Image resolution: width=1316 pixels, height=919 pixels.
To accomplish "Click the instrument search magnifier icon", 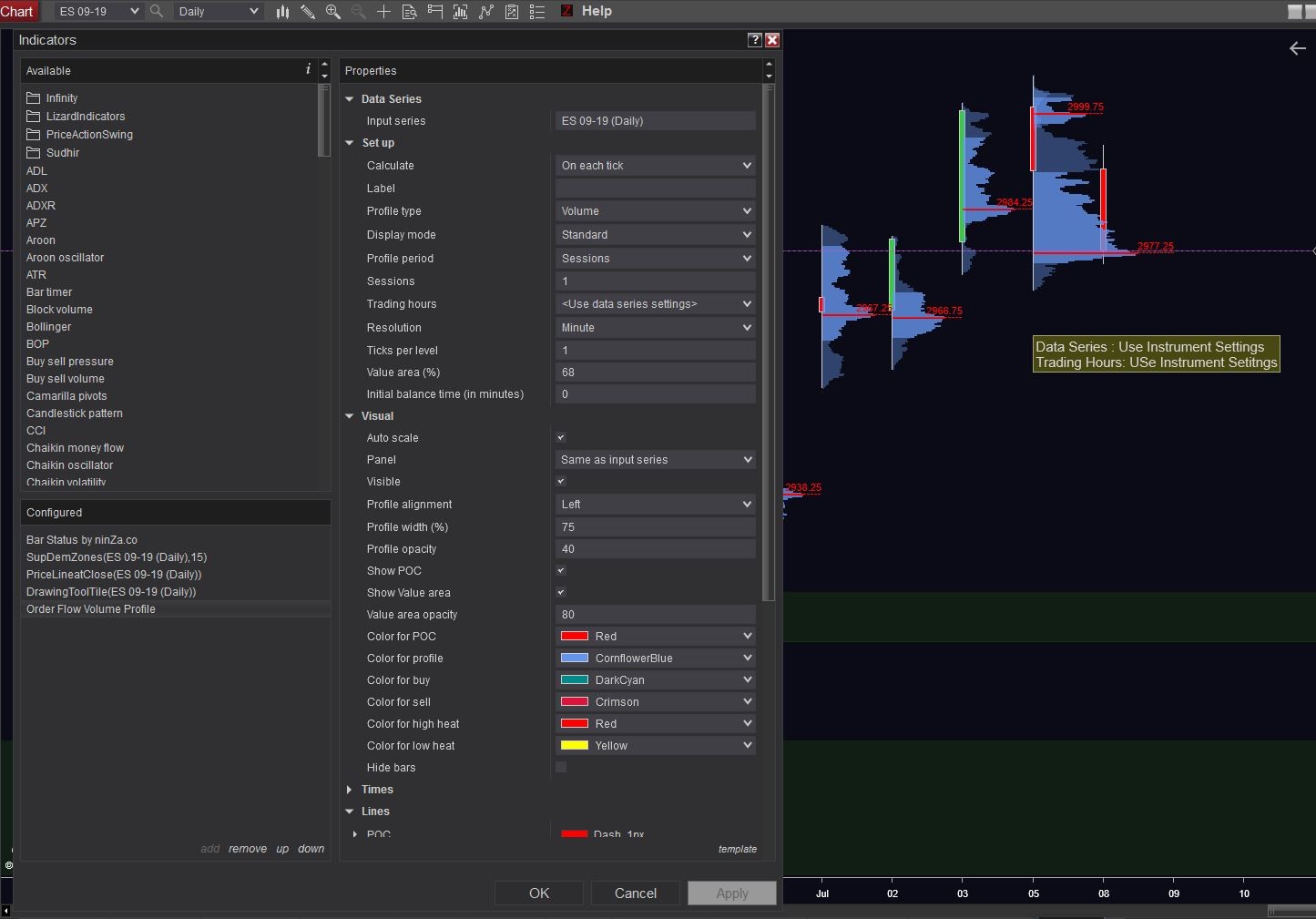I will point(157,11).
